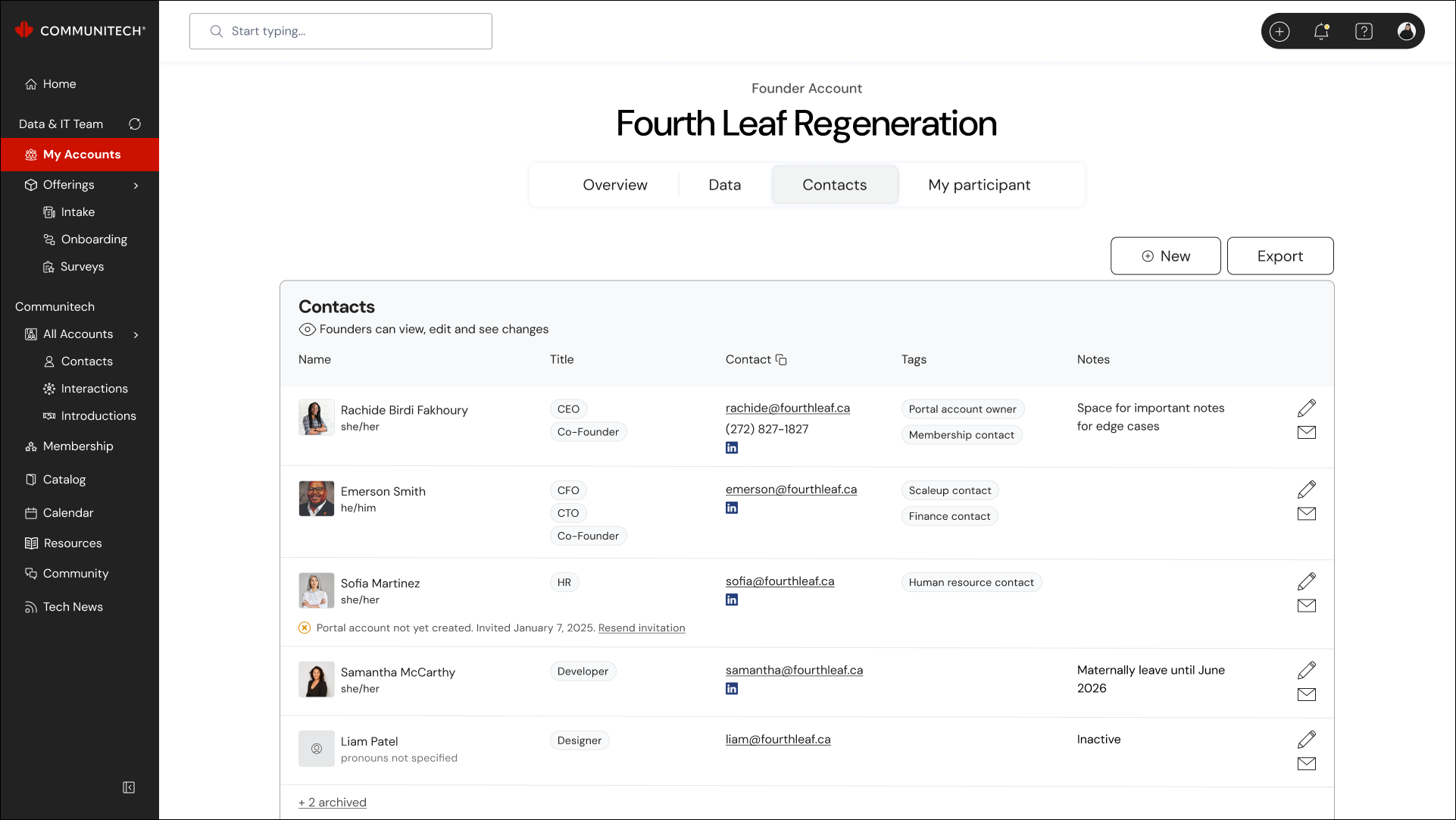Image resolution: width=1456 pixels, height=820 pixels.
Task: Click Samantha McCarthy's profile photo
Action: [x=317, y=680]
